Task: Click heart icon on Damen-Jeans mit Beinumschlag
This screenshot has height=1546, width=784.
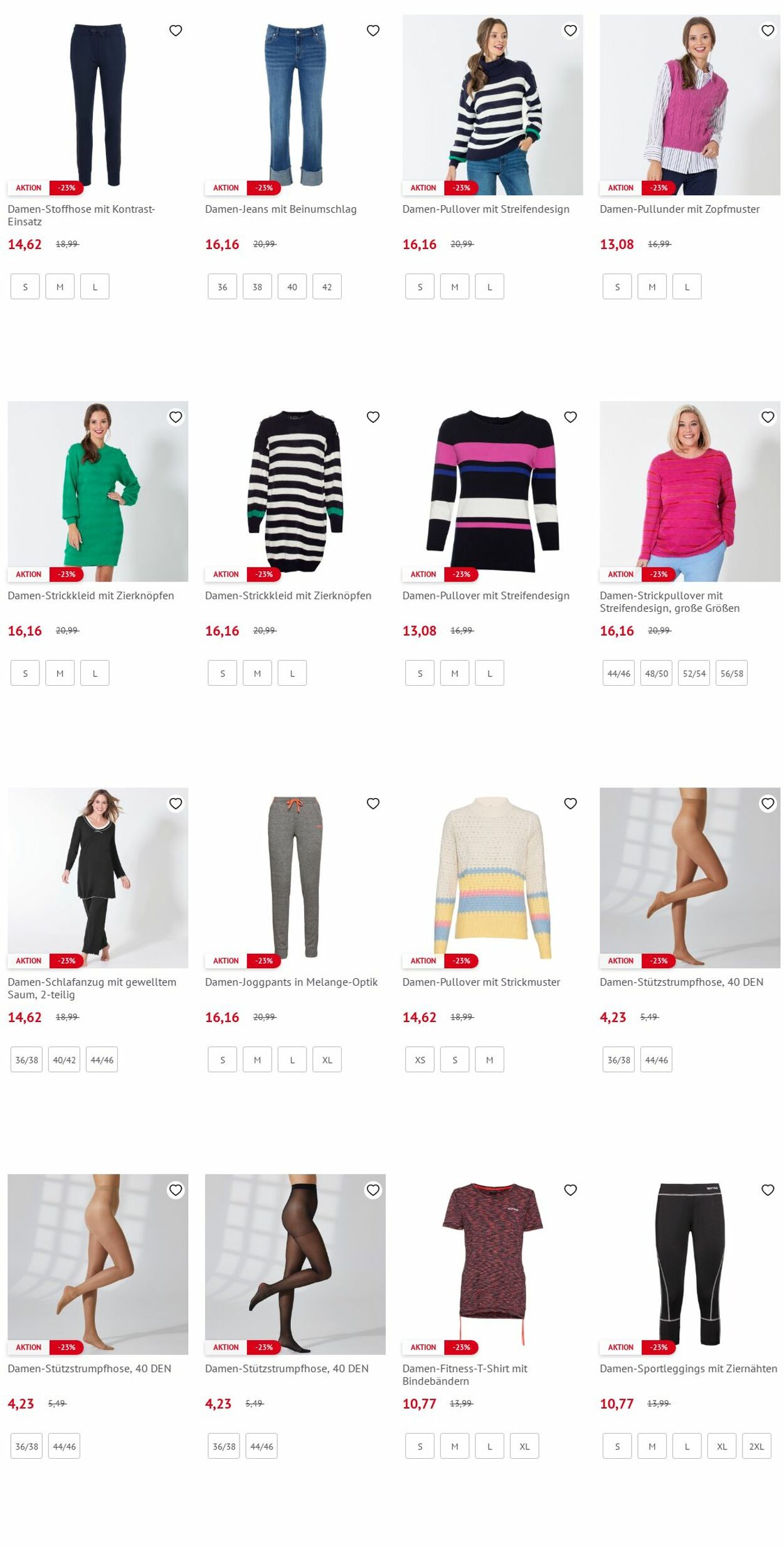Action: [x=373, y=31]
